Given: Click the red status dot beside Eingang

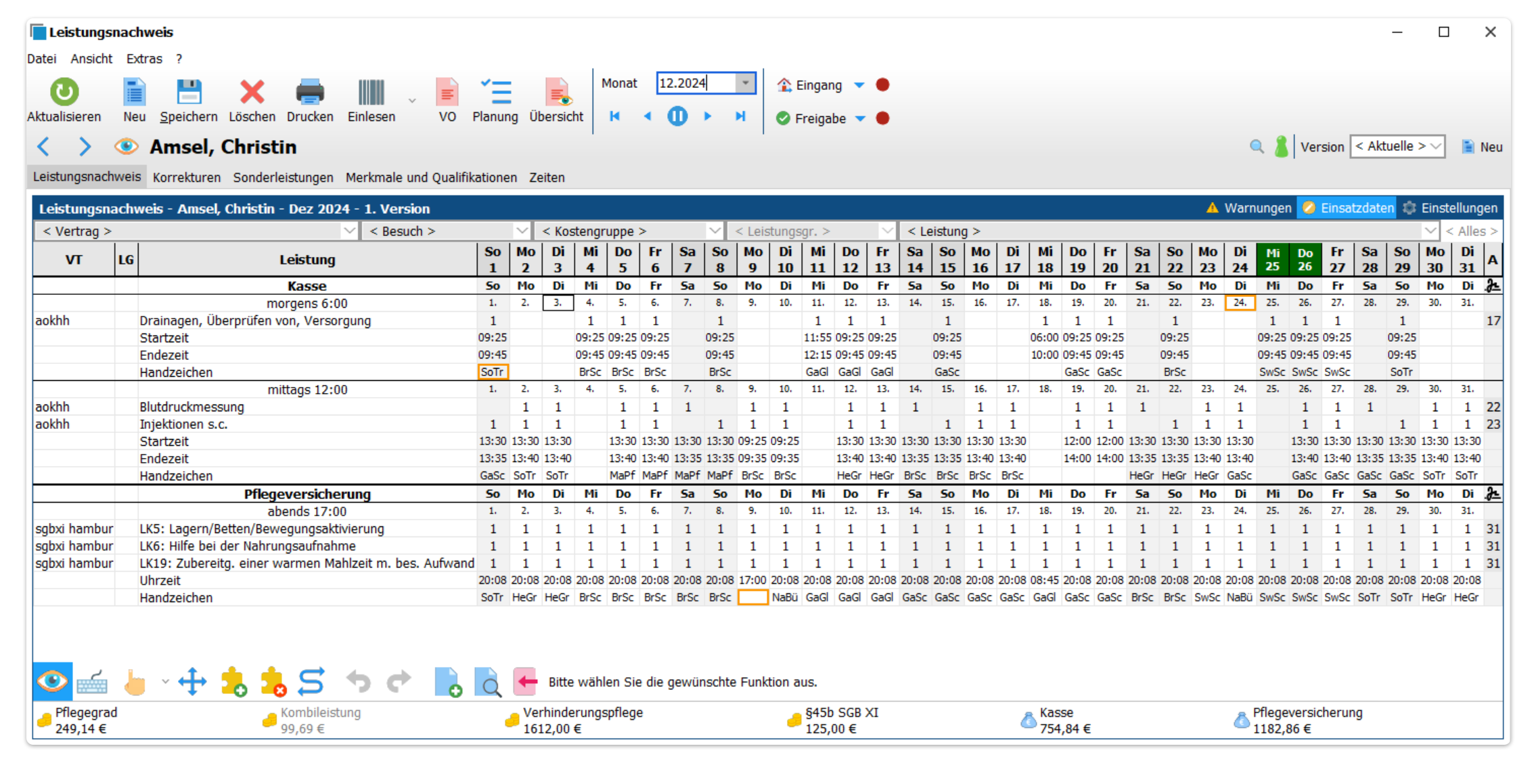Looking at the screenshot, I should [882, 85].
